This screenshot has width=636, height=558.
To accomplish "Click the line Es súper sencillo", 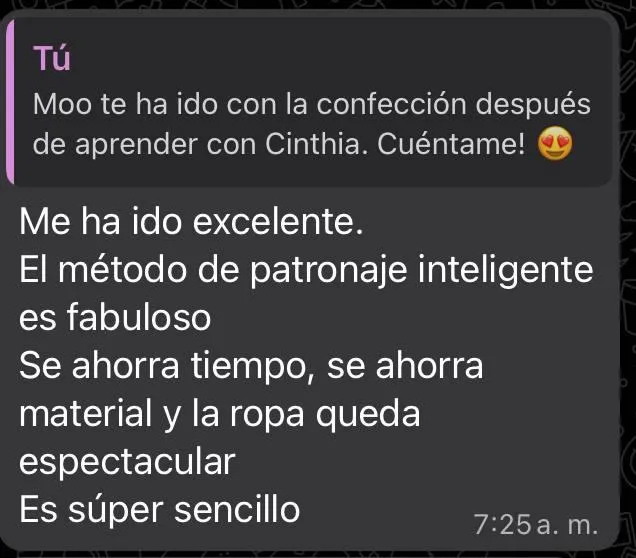I will click(159, 509).
